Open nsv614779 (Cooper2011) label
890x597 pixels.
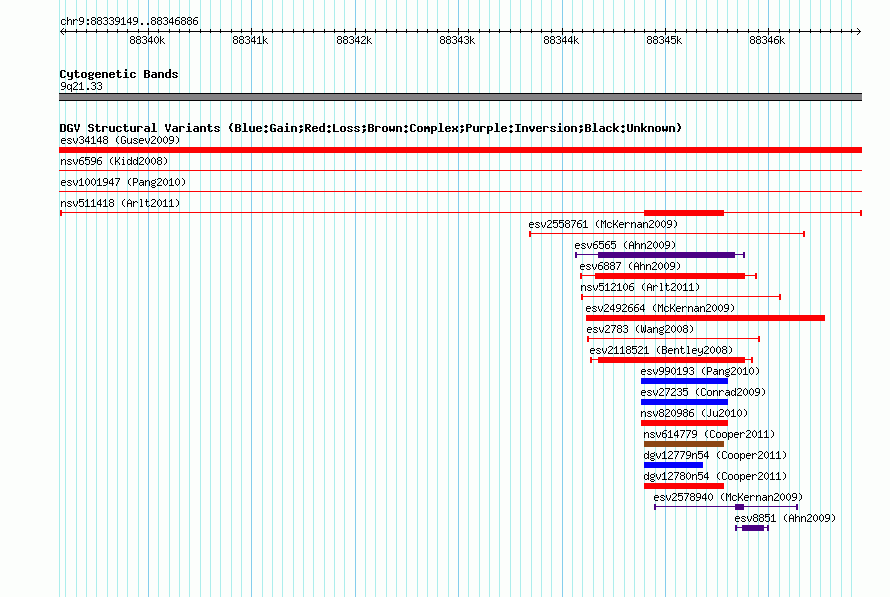tap(709, 434)
